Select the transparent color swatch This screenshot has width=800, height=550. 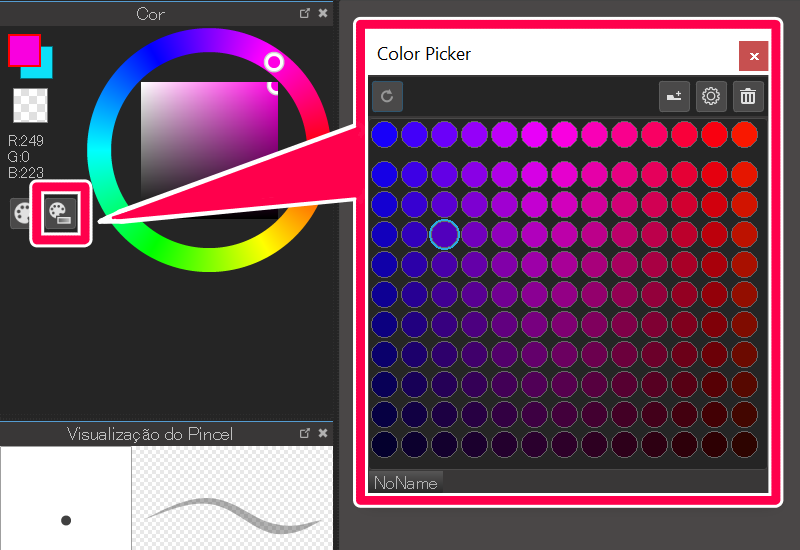30,105
